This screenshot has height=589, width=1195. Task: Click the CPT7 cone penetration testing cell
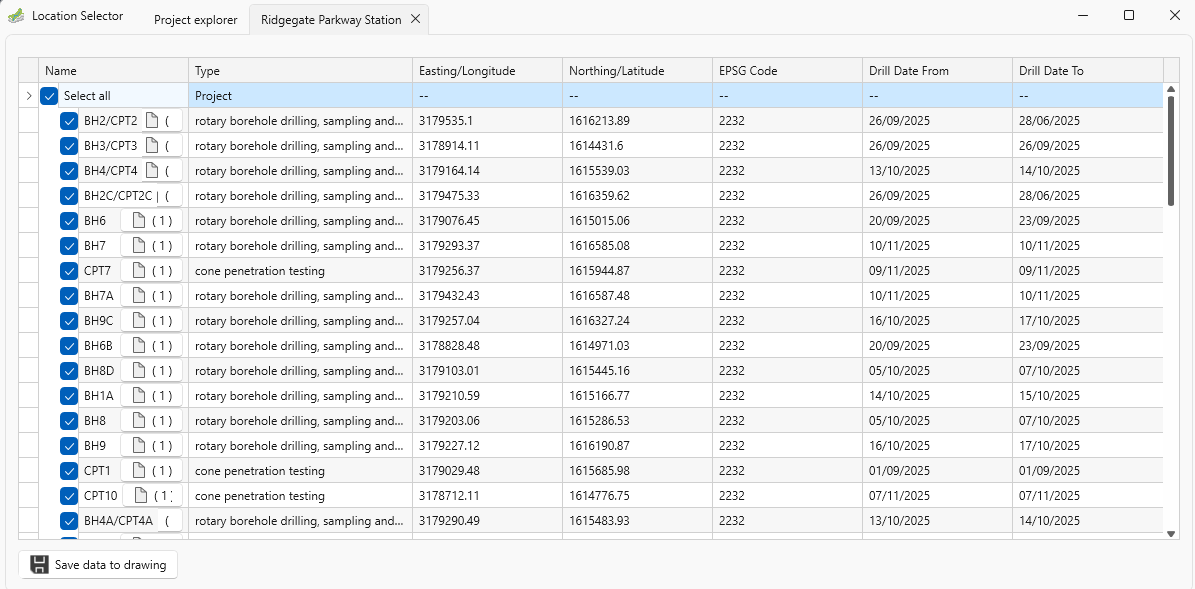tap(300, 270)
